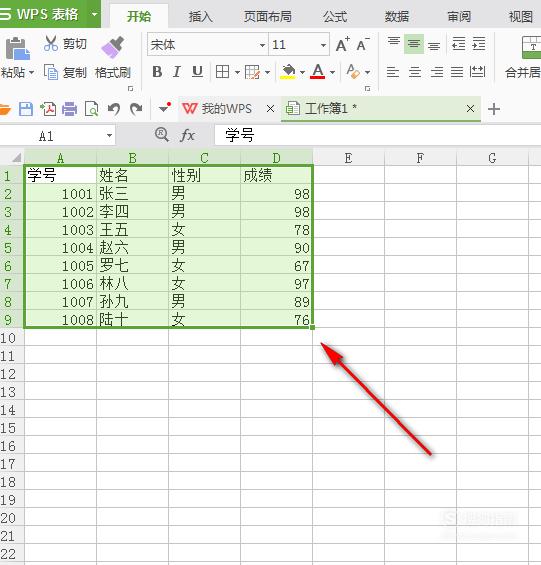This screenshot has width=541, height=565.
Task: Toggle underline formatting
Action: [197, 72]
